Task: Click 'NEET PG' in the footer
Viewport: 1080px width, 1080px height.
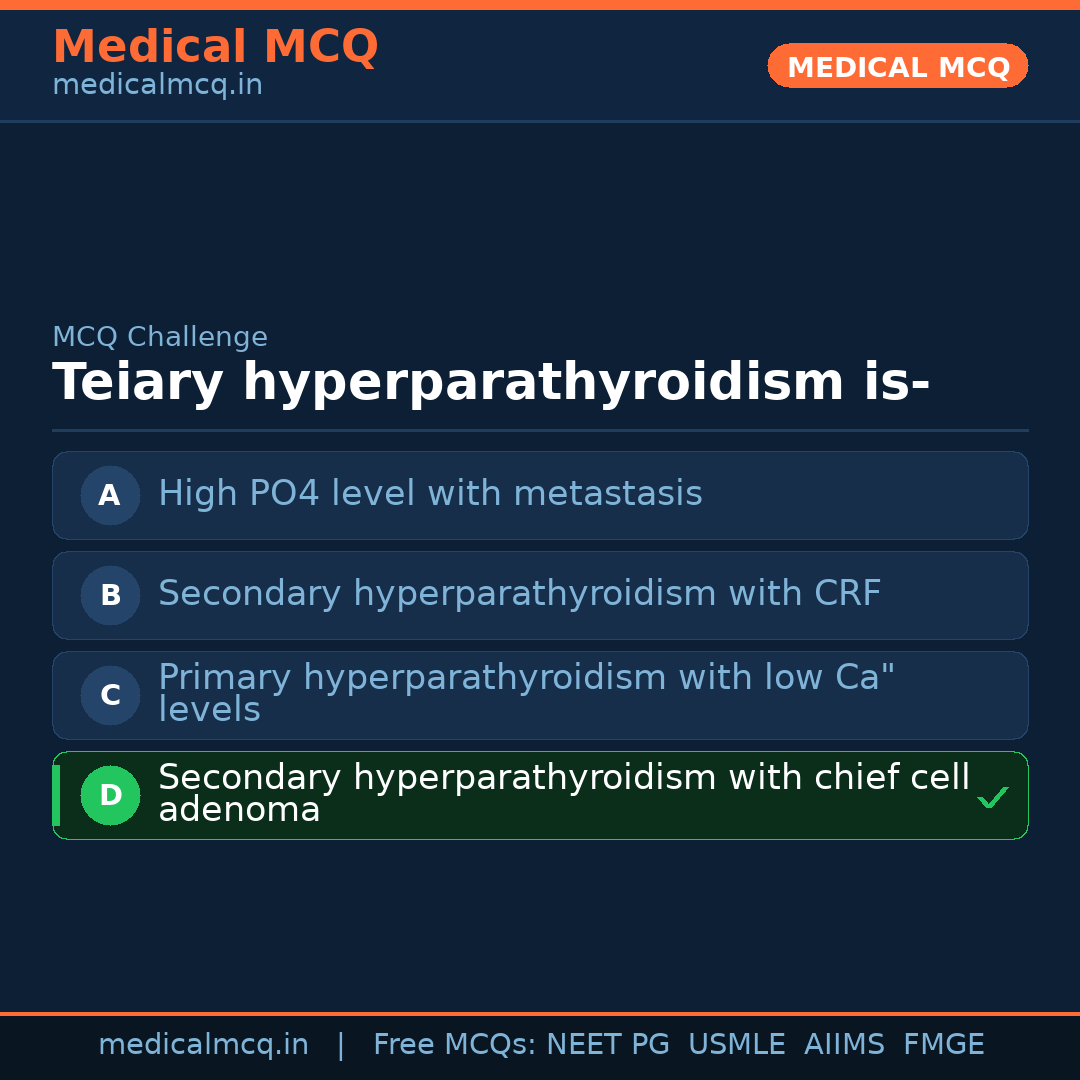Action: 608,1045
